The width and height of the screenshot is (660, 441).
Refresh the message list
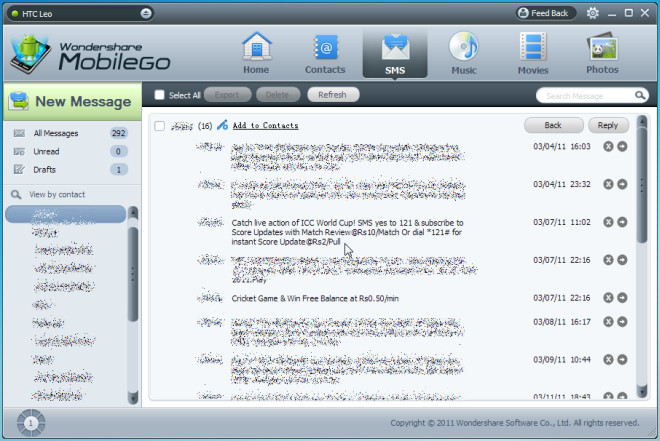333,95
